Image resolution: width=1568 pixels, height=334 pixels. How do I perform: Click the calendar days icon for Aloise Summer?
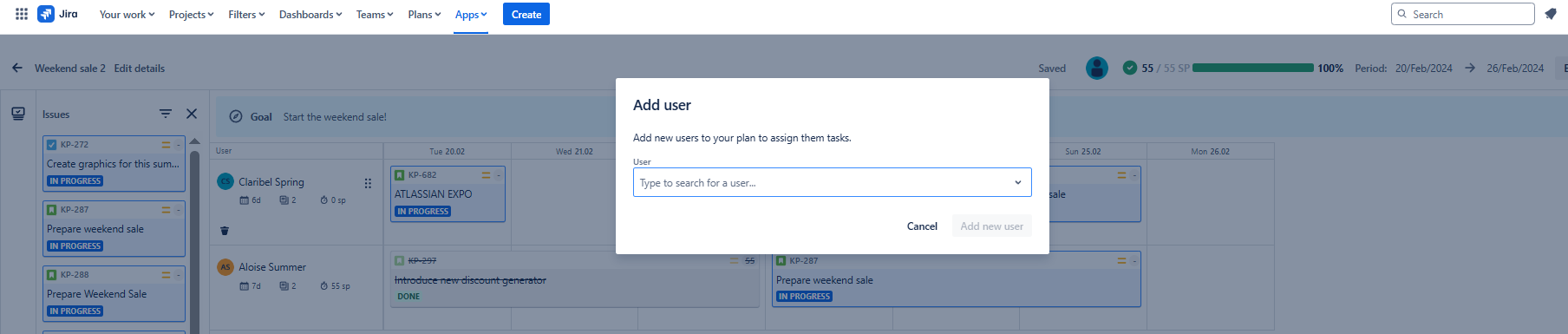[245, 286]
